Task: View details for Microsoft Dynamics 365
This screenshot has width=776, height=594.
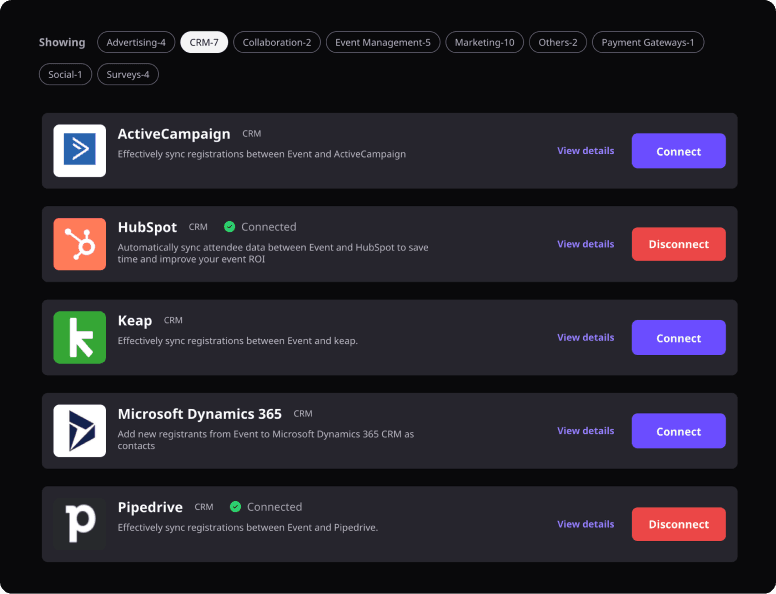Action: coord(585,431)
